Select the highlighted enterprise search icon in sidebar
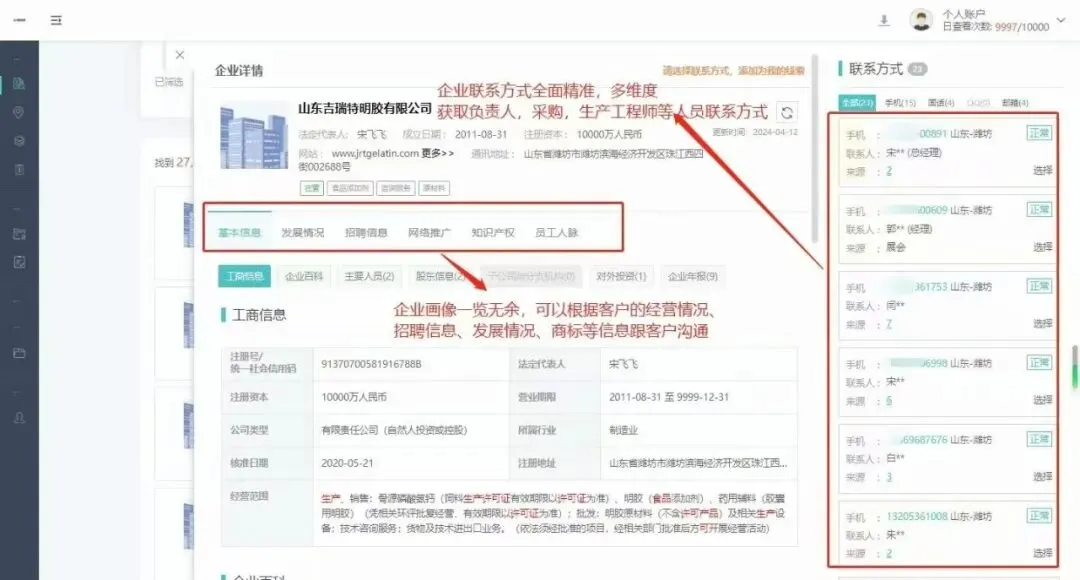Screen dimensions: 1080x580 pos(20,84)
